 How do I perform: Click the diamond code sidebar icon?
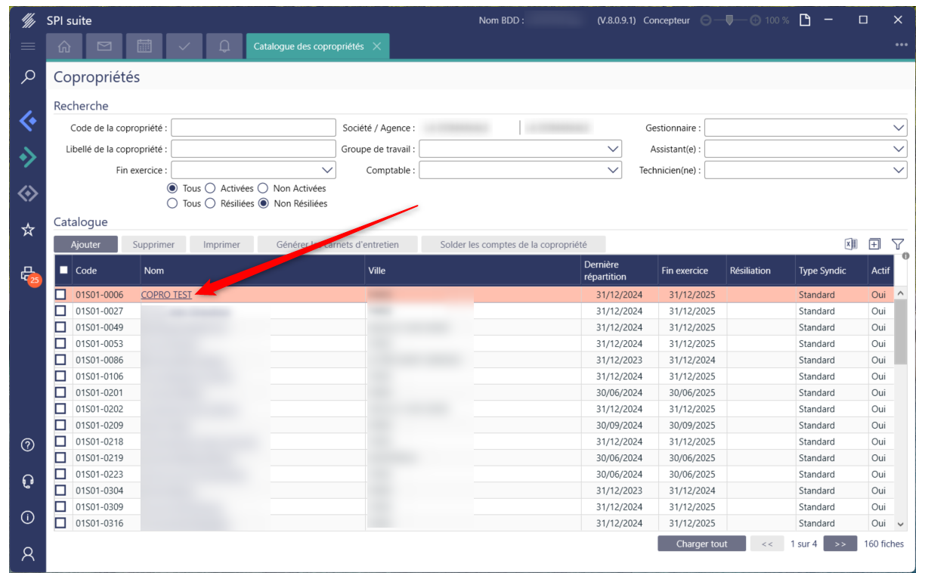[28, 194]
